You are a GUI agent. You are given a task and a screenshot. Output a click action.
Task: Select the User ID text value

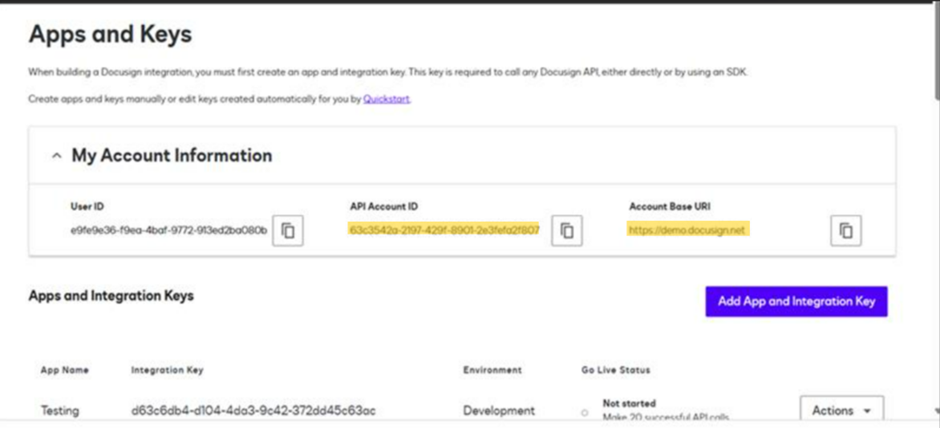168,230
